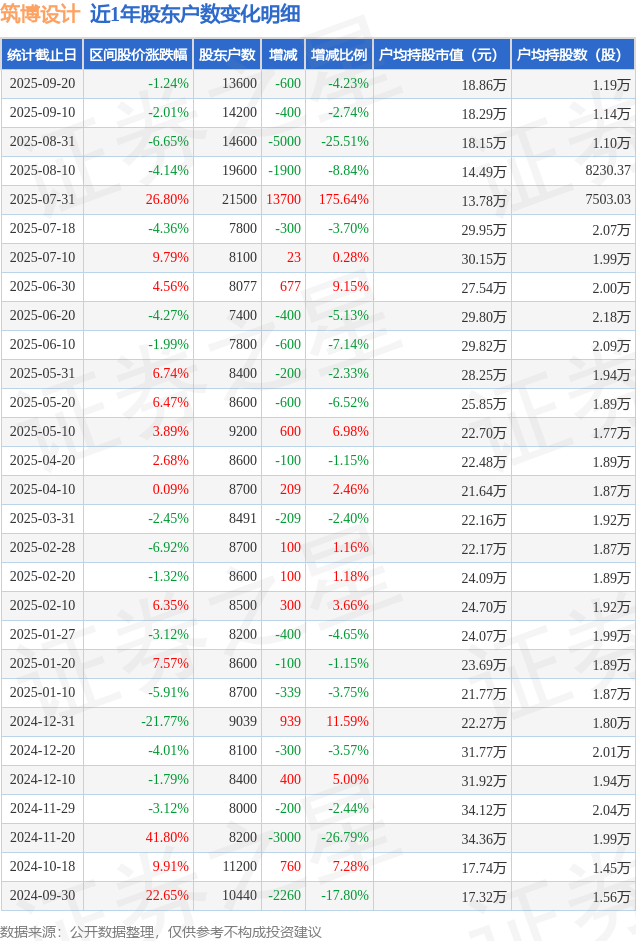This screenshot has height=941, width=636.
Task: Select the 统计截止日 column header
Action: pyautogui.click(x=41, y=55)
